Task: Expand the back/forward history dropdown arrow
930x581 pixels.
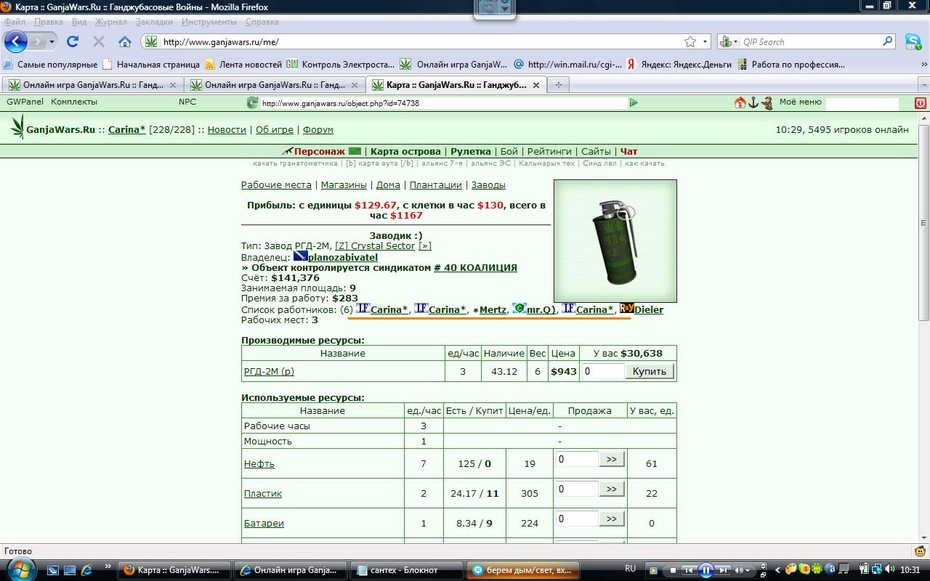Action: (52, 42)
